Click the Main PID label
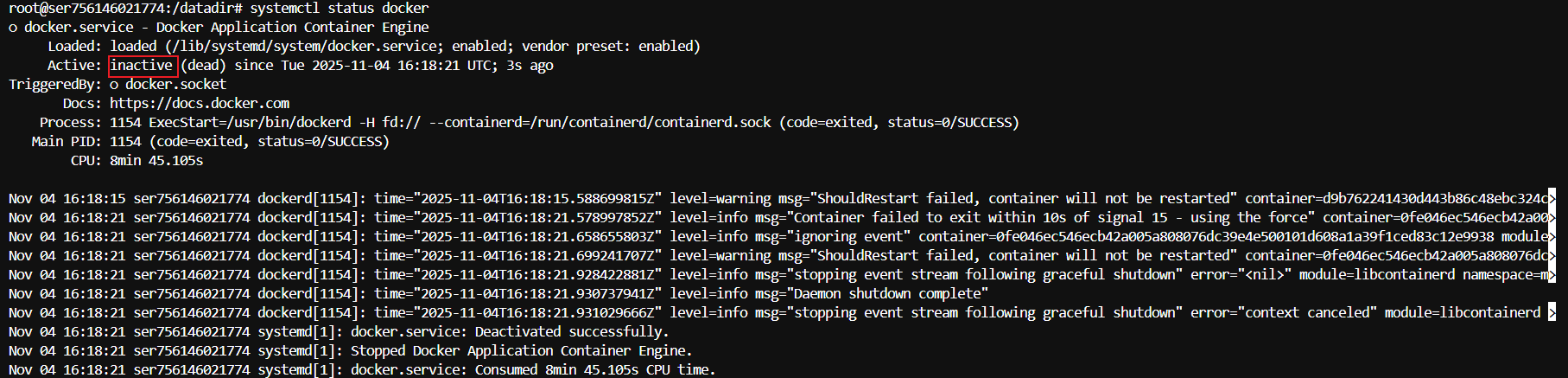This screenshot has height=378, width=1568. click(66, 142)
